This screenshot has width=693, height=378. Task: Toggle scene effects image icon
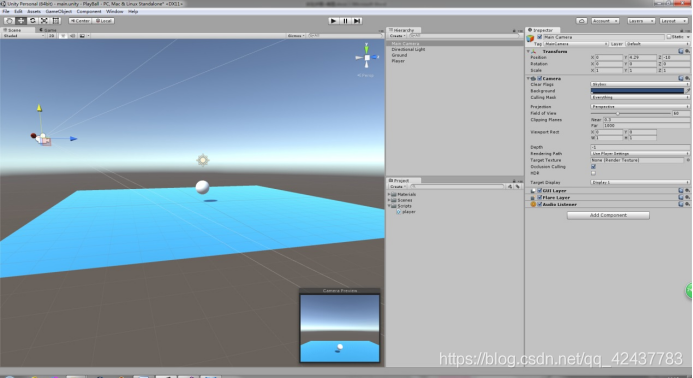pyautogui.click(x=82, y=36)
